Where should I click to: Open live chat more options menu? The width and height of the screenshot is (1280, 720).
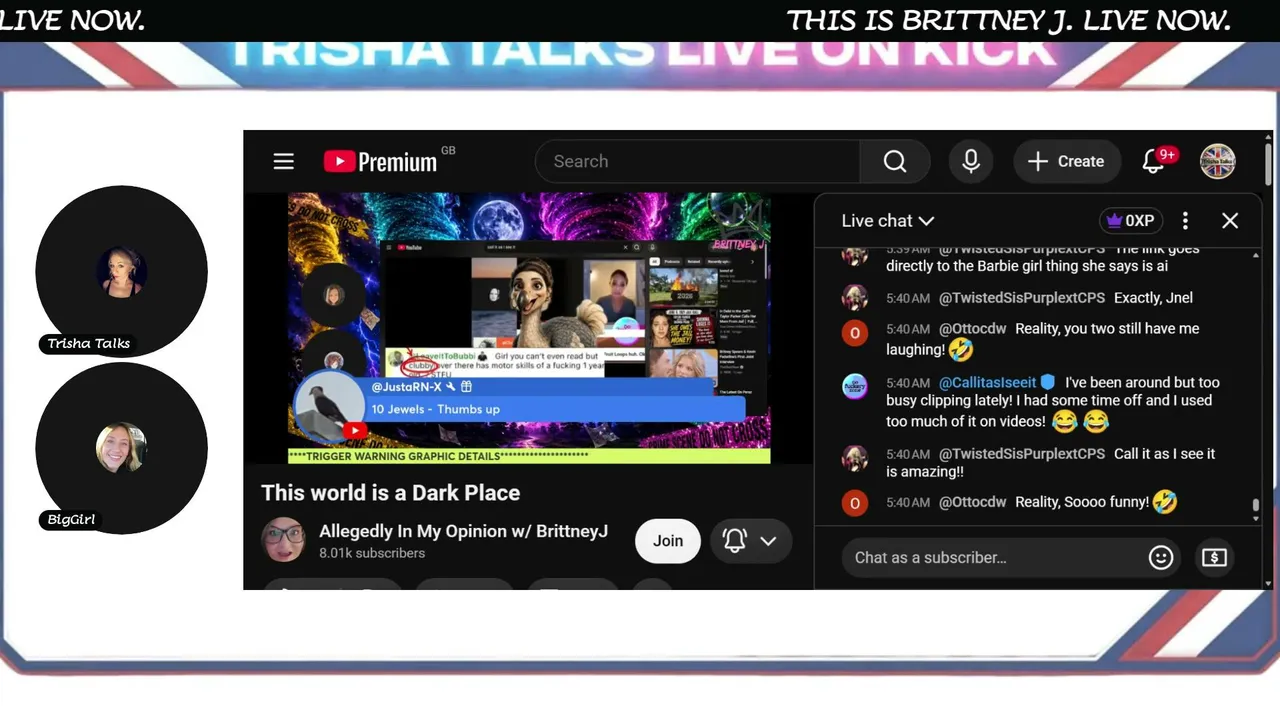click(1185, 221)
